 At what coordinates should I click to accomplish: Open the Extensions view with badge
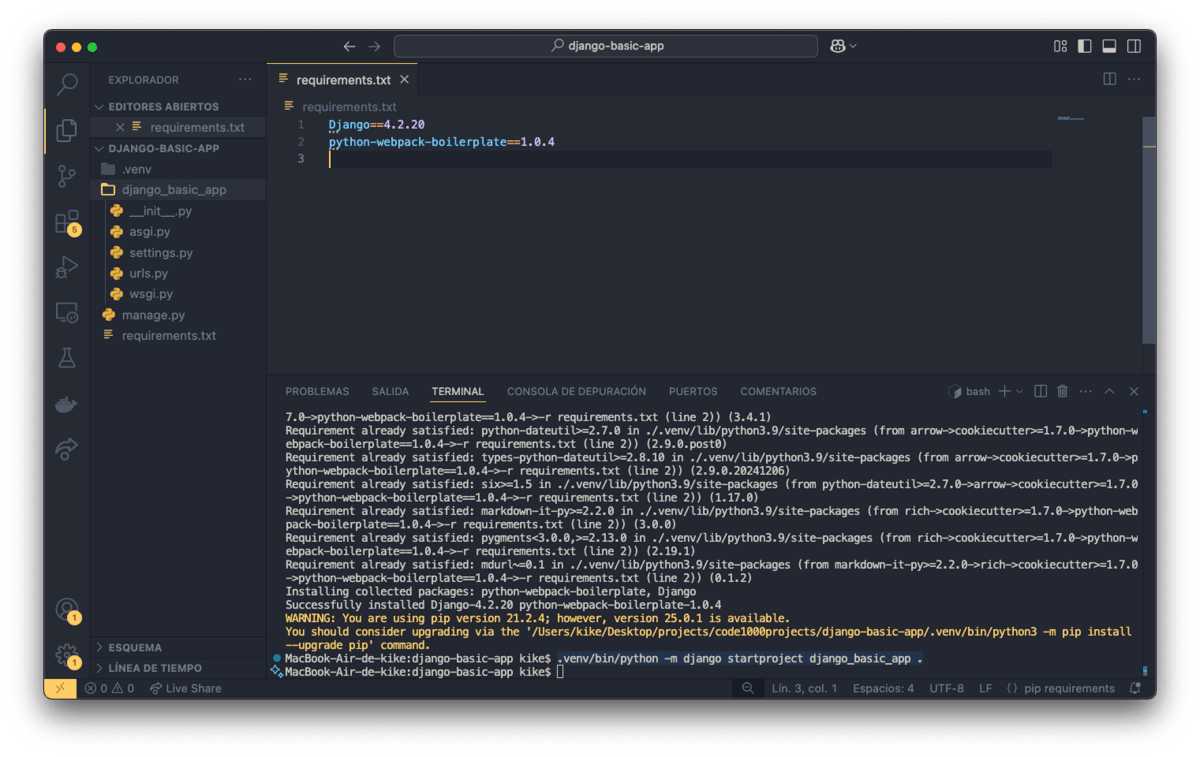coord(67,222)
